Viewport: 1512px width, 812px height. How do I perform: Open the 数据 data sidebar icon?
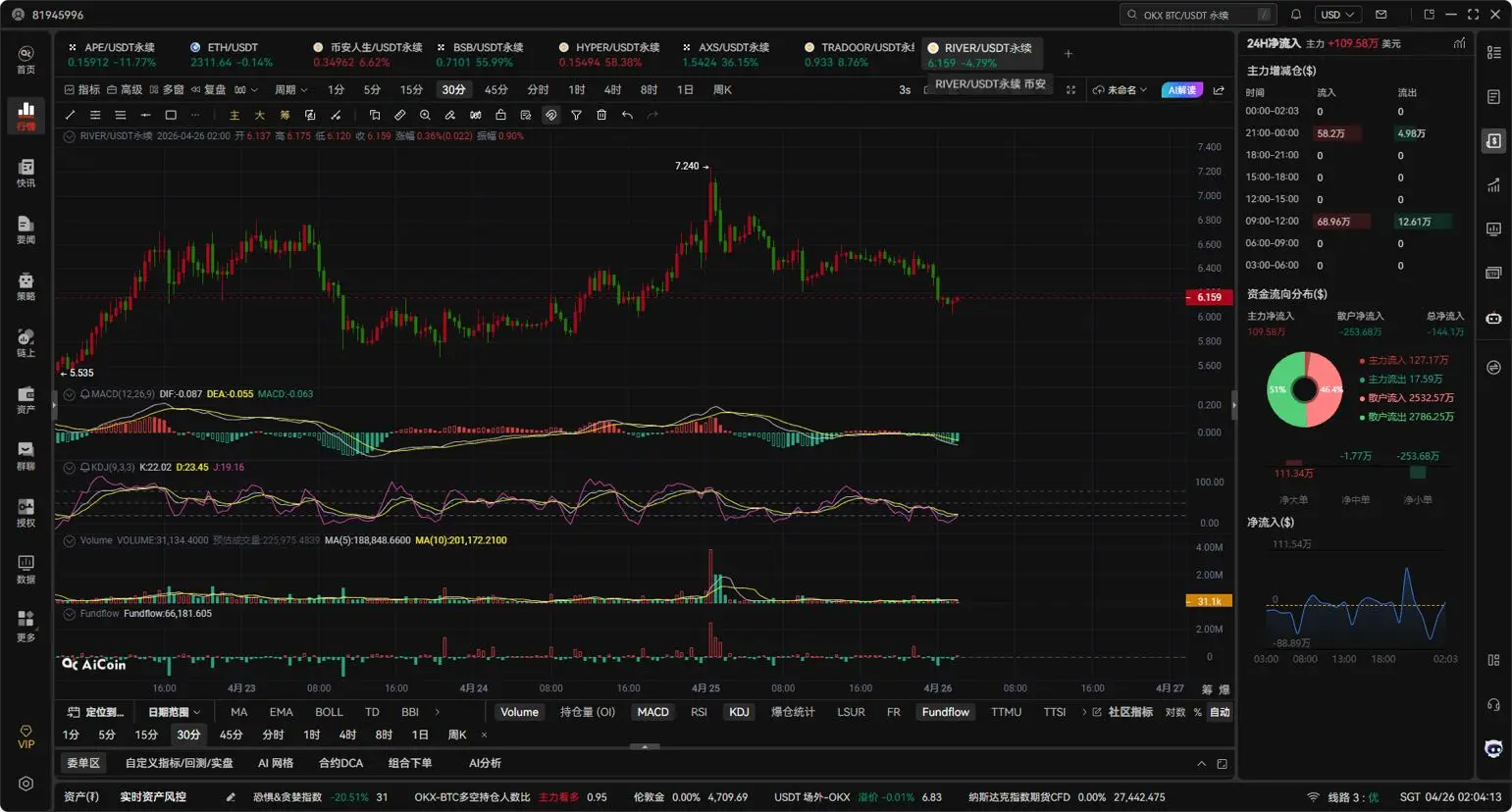click(26, 569)
